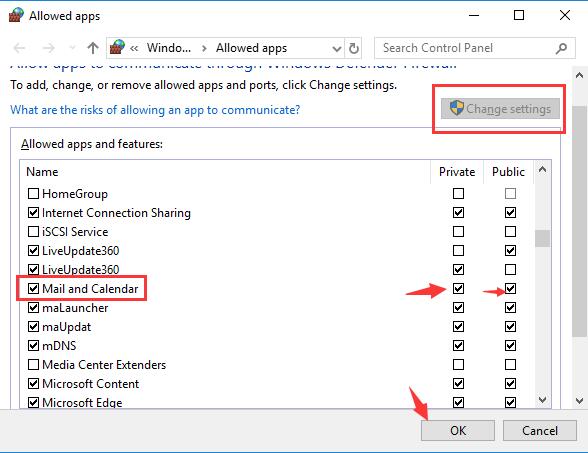Uncheck the maLauncher checkbox
588x453 pixels.
(x=33, y=308)
